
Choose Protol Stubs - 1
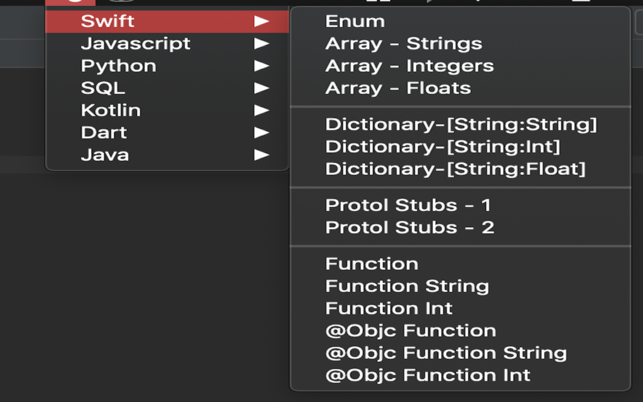[x=460, y=205]
